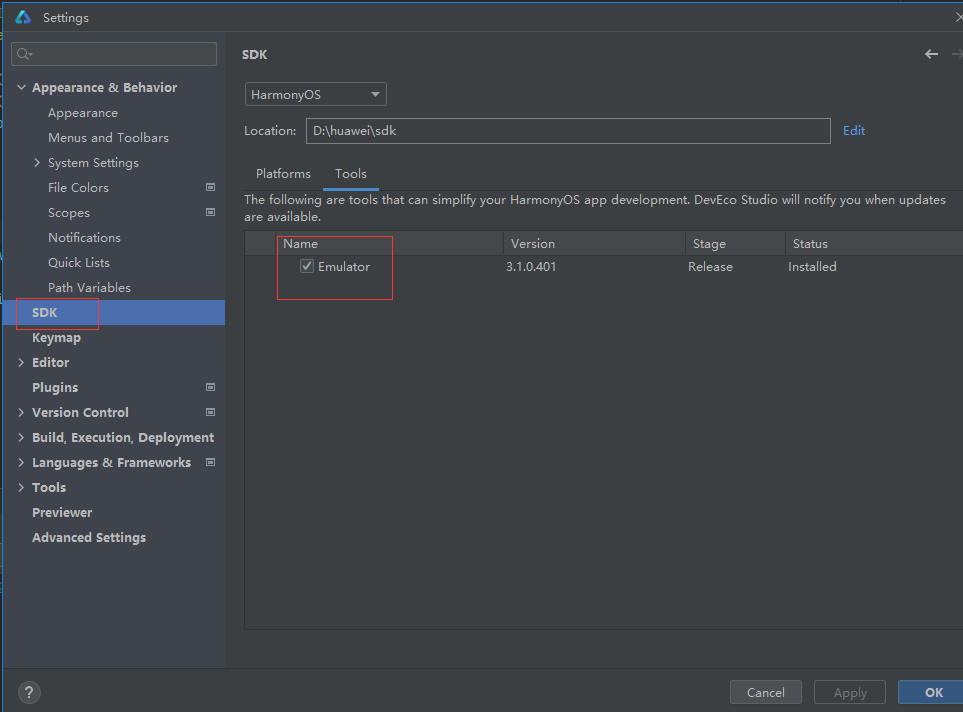
Task: Open the HarmonyOS SDK dropdown
Action: tap(315, 95)
